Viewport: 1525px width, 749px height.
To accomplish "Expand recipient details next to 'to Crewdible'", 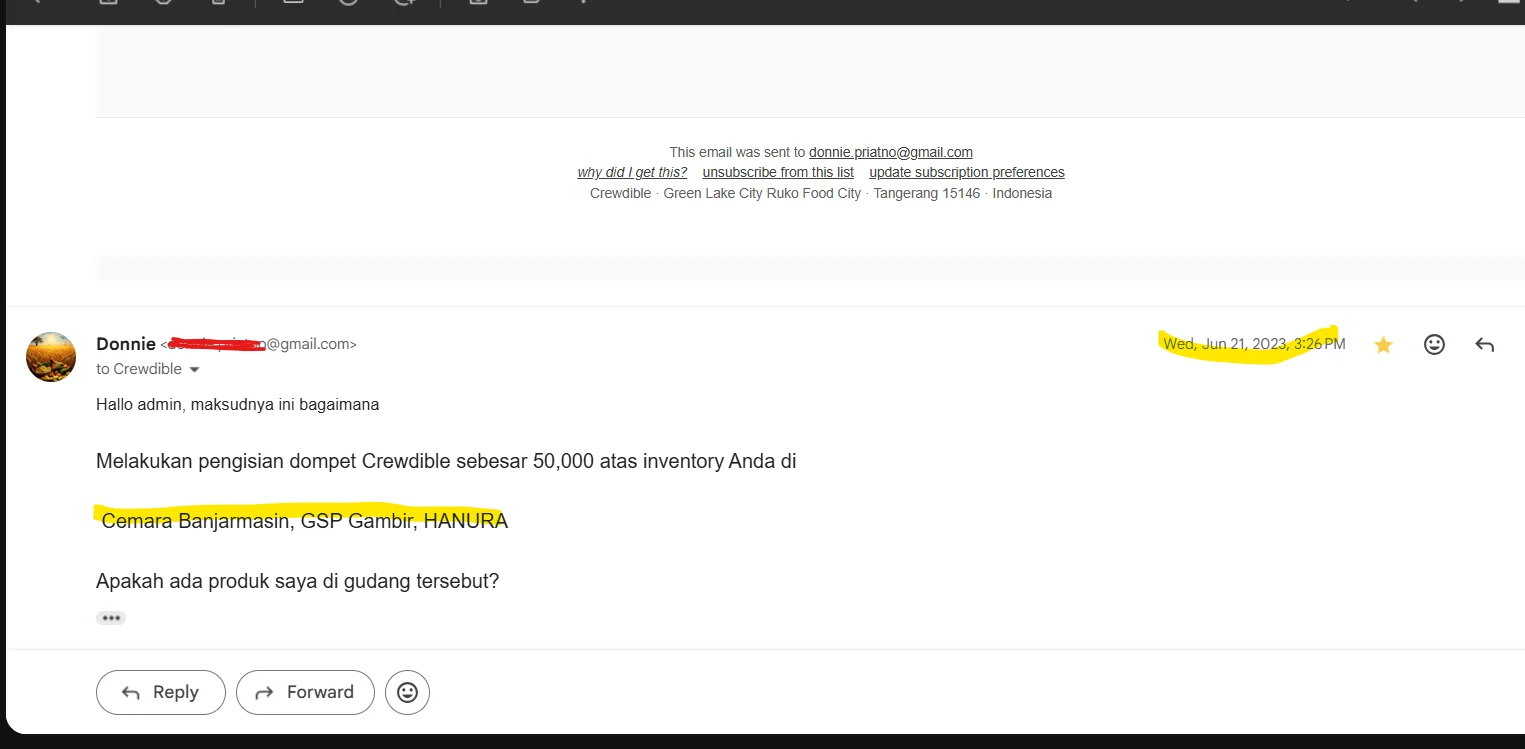I will pyautogui.click(x=195, y=370).
